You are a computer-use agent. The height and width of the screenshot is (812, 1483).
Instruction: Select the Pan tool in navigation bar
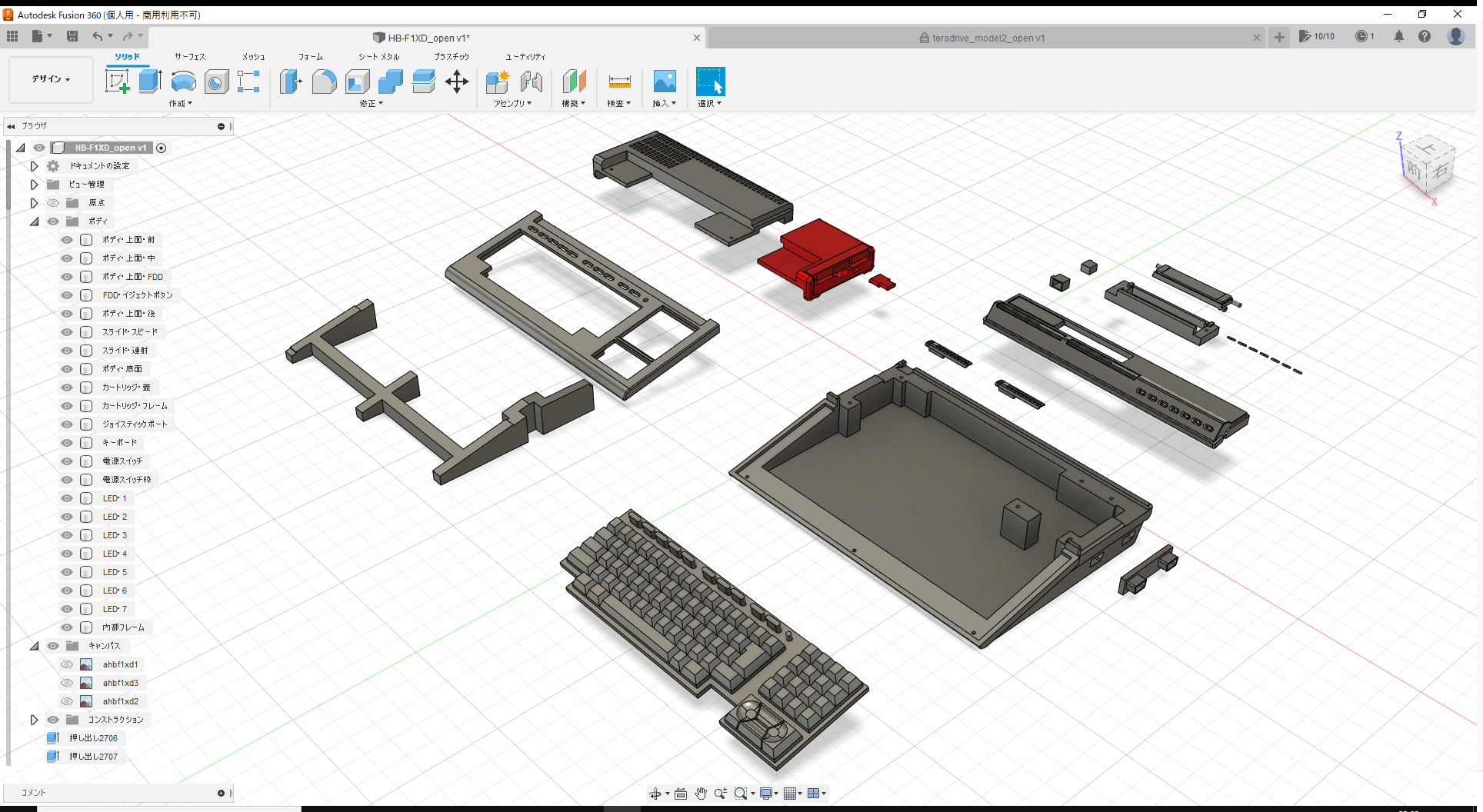pos(701,793)
